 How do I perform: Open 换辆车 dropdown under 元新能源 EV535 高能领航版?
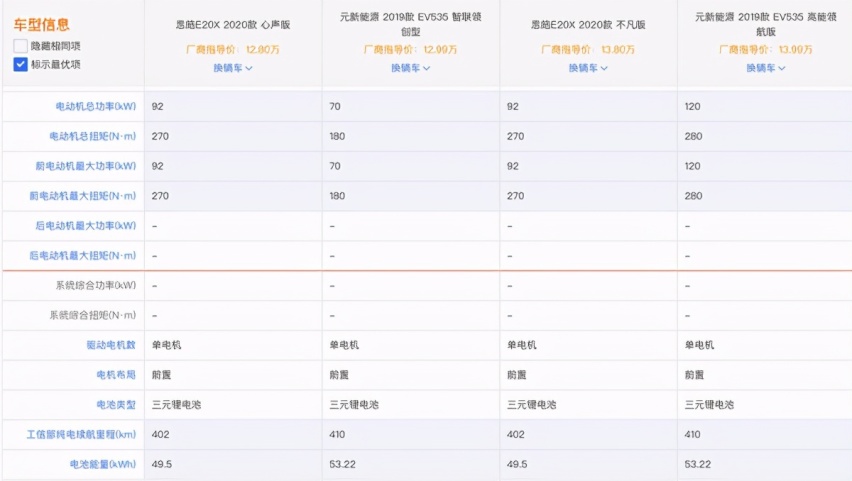click(x=766, y=68)
